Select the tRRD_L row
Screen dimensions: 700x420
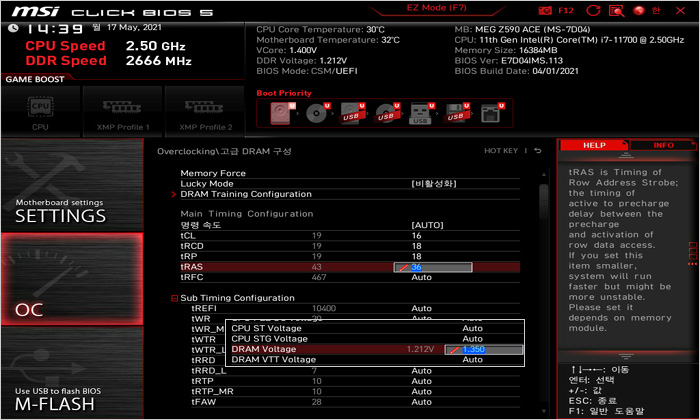coord(355,370)
